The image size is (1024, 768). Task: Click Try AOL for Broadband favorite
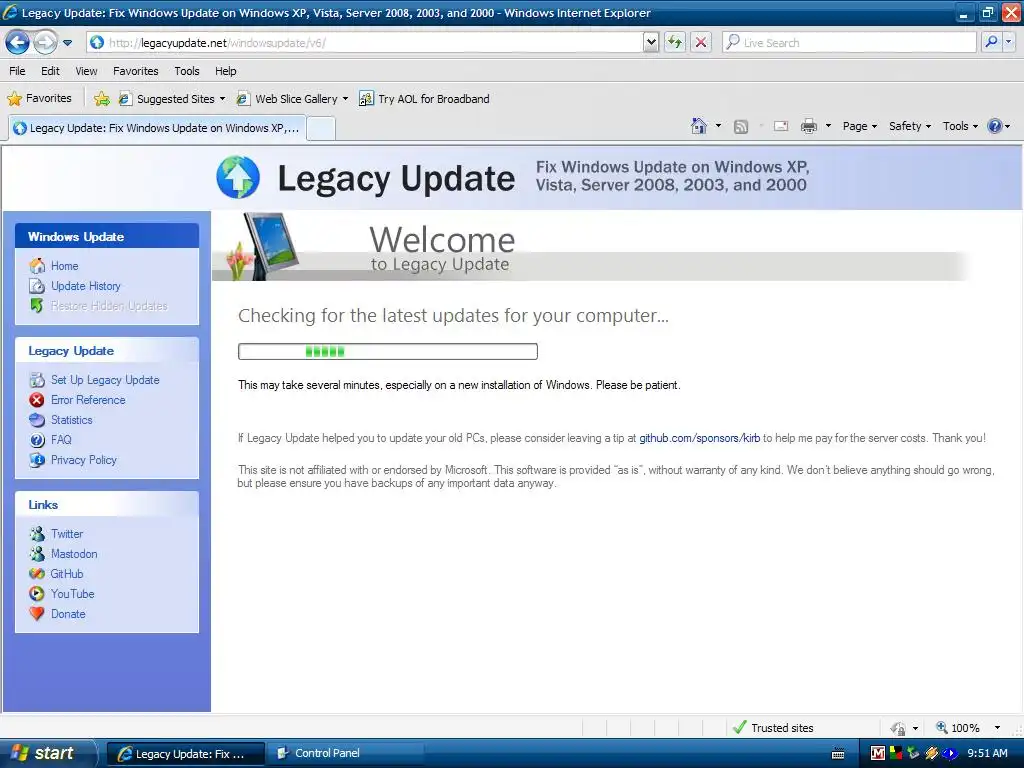tap(424, 99)
